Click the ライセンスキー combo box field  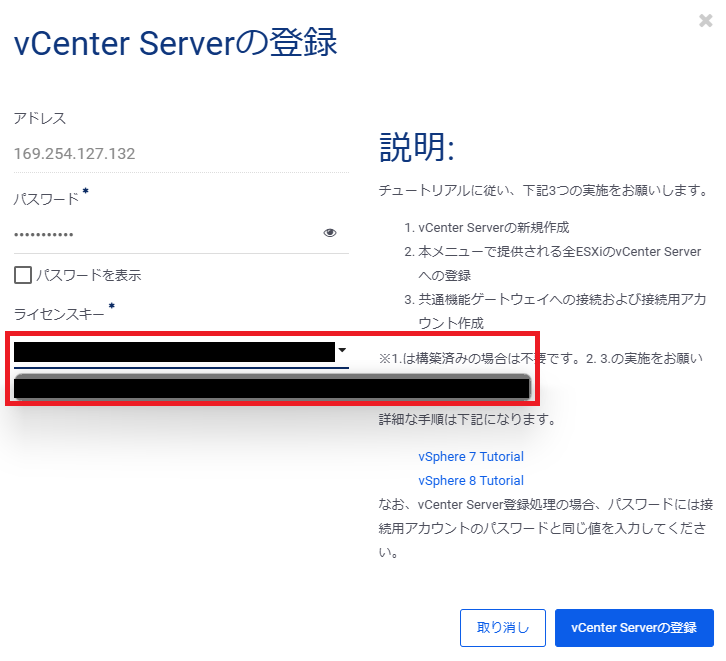pyautogui.click(x=174, y=352)
